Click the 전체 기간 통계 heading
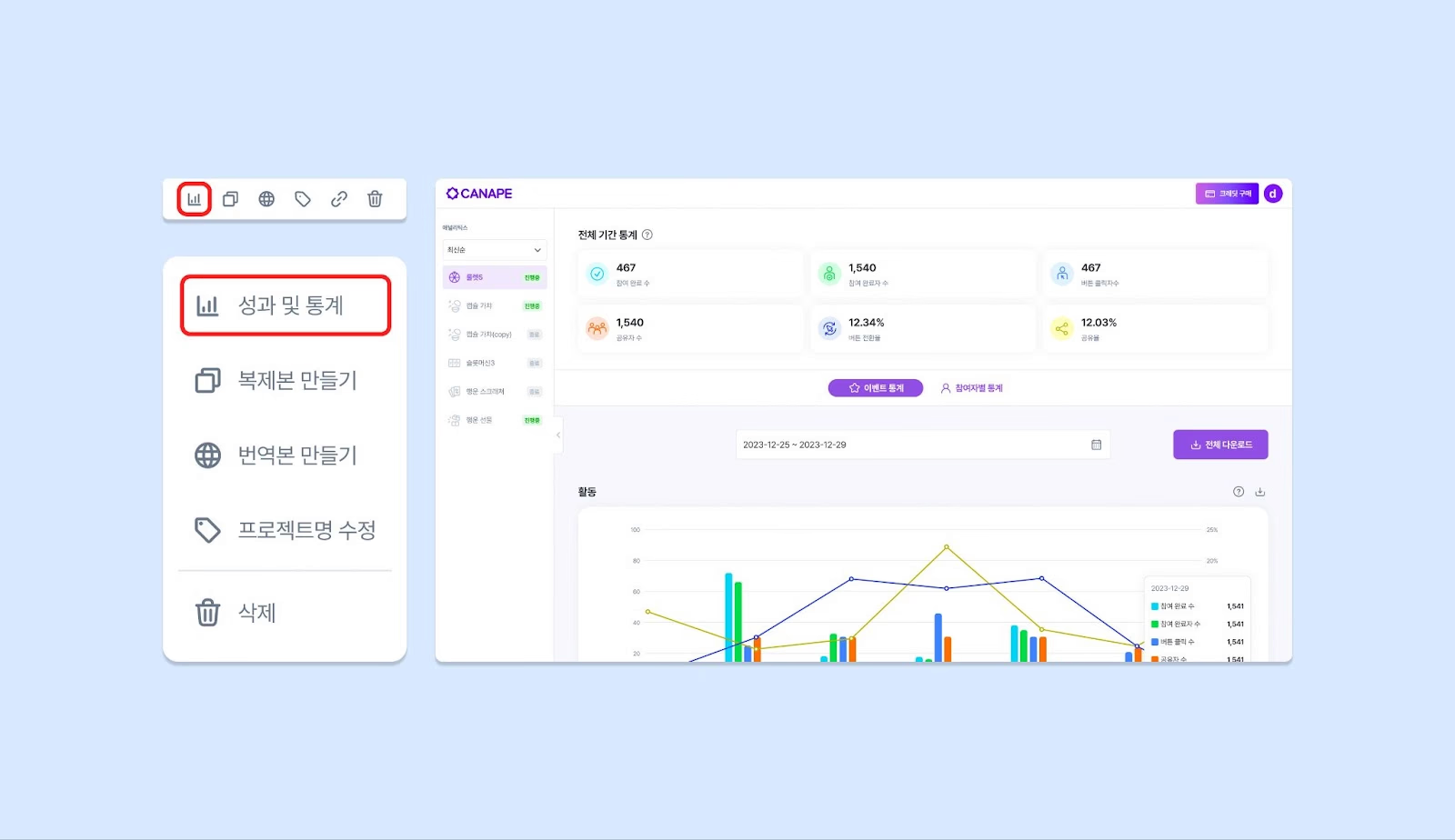The height and width of the screenshot is (840, 1455). 607,235
